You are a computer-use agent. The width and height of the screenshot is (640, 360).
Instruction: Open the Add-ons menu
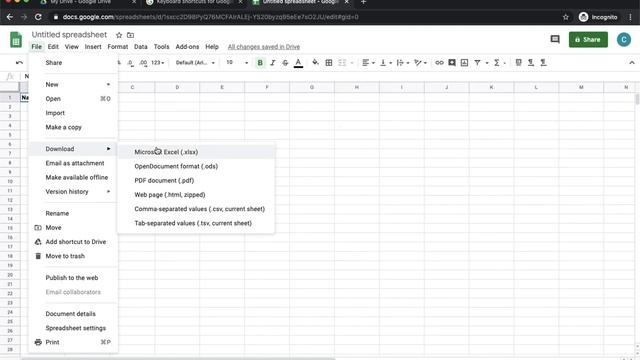coord(187,47)
